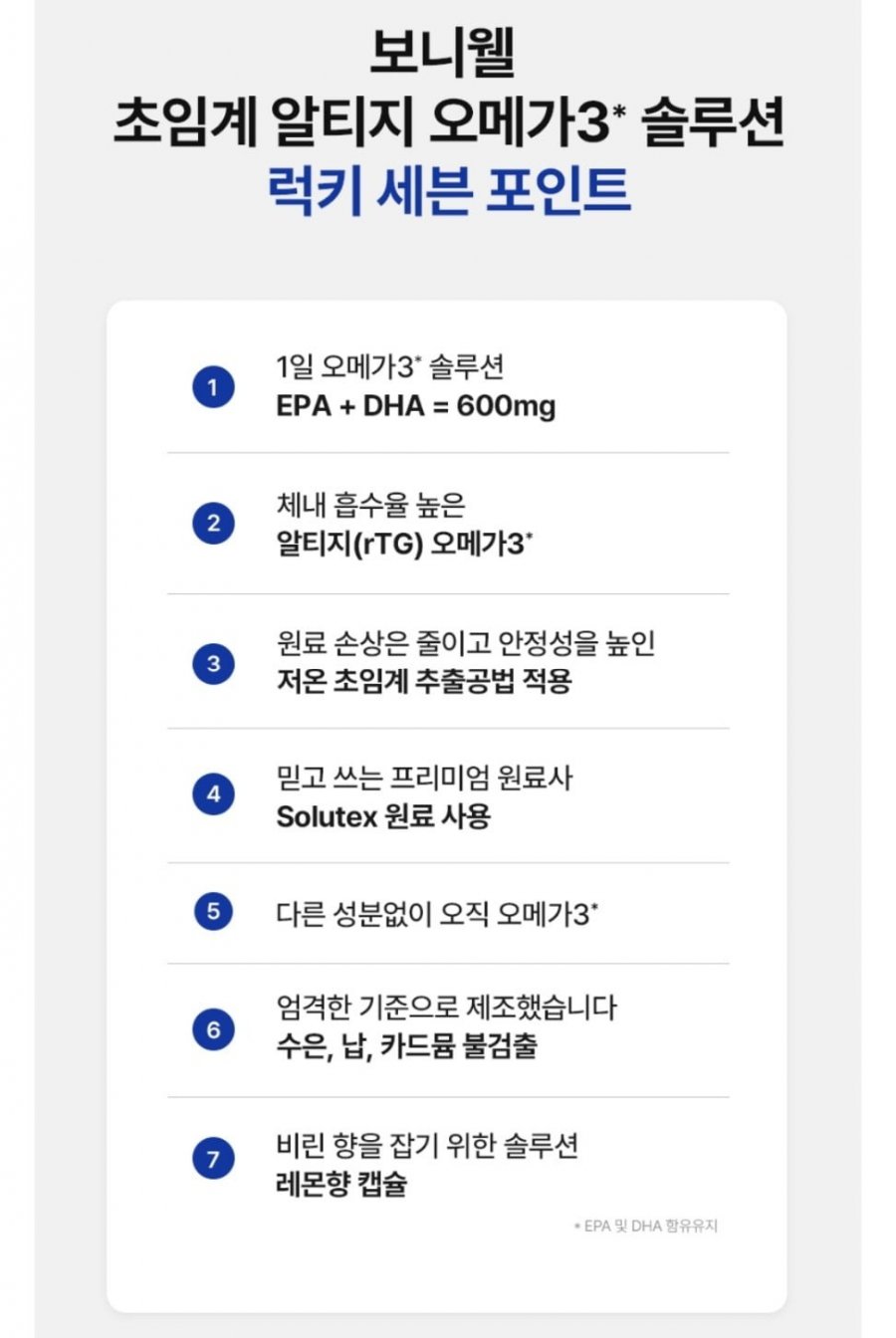Viewport: 896px width, 1338px height.
Task: Select '다른 성분없이 오직 오메가3' text
Action: [437, 913]
